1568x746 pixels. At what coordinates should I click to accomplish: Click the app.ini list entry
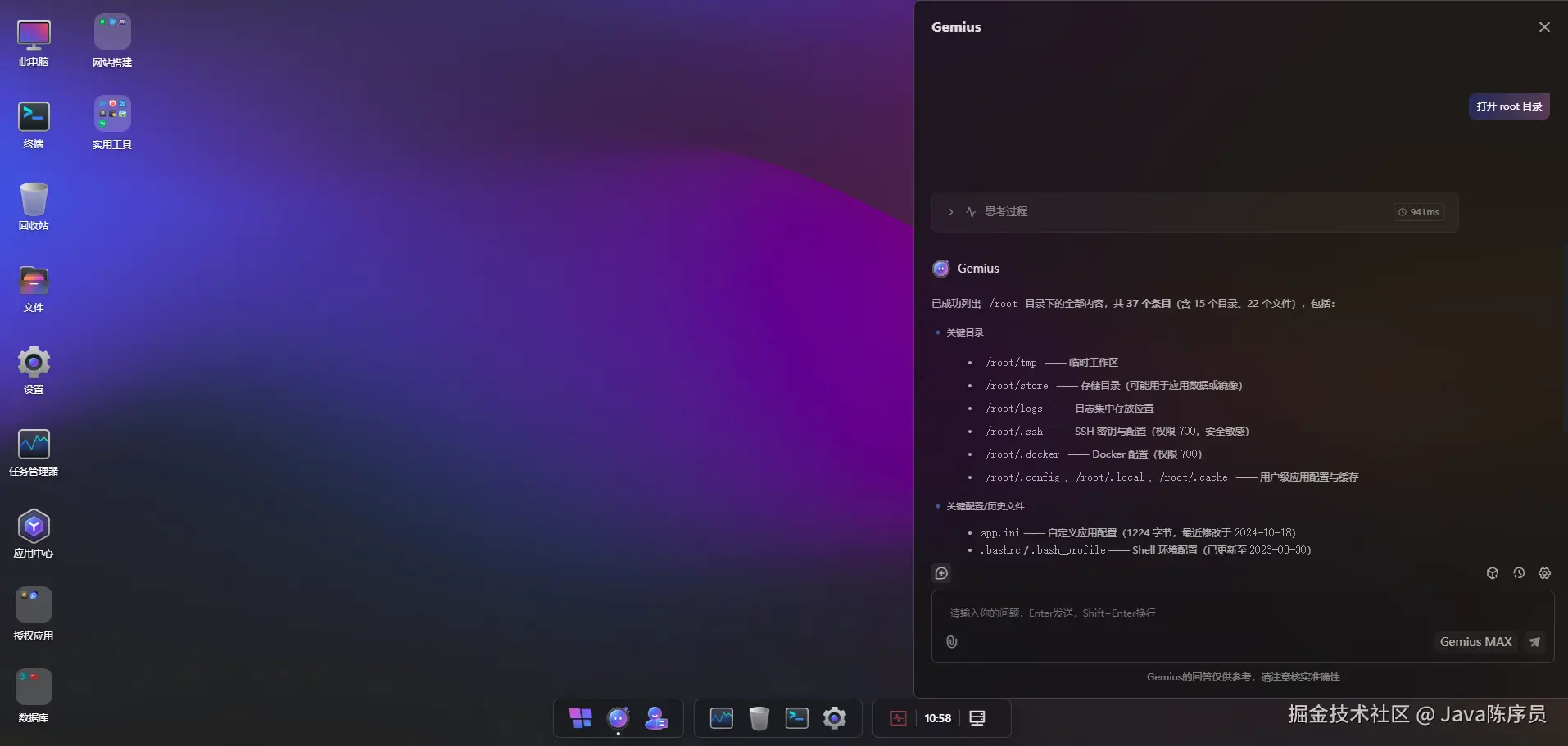(x=1138, y=533)
